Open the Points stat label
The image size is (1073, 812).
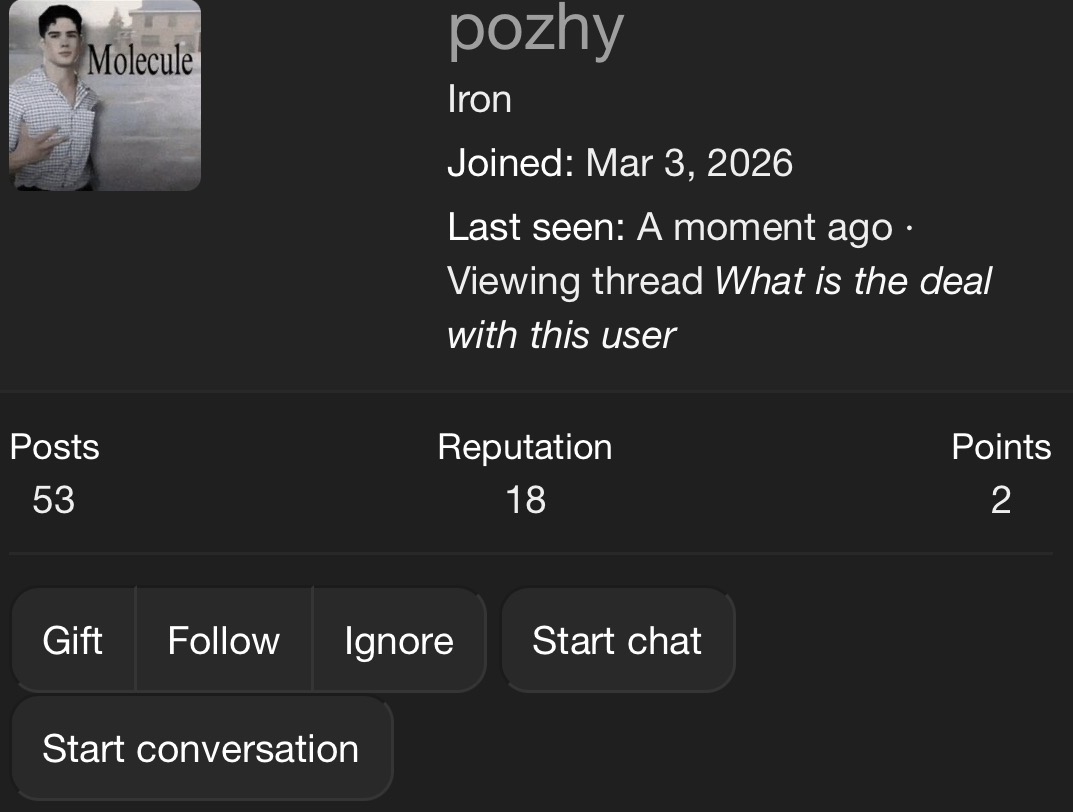[x=1001, y=447]
